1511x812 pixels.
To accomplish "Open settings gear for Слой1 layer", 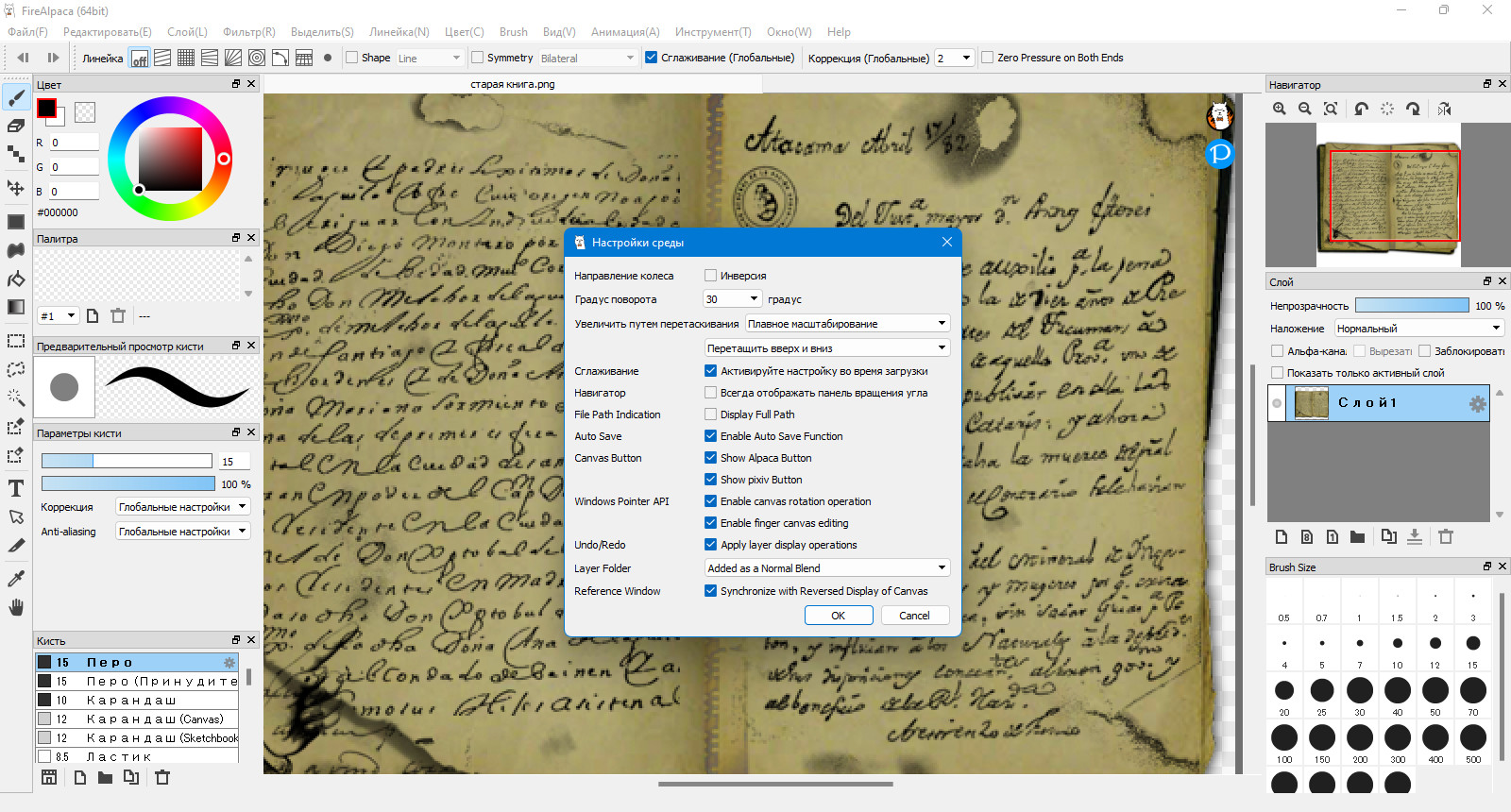I will tap(1477, 404).
